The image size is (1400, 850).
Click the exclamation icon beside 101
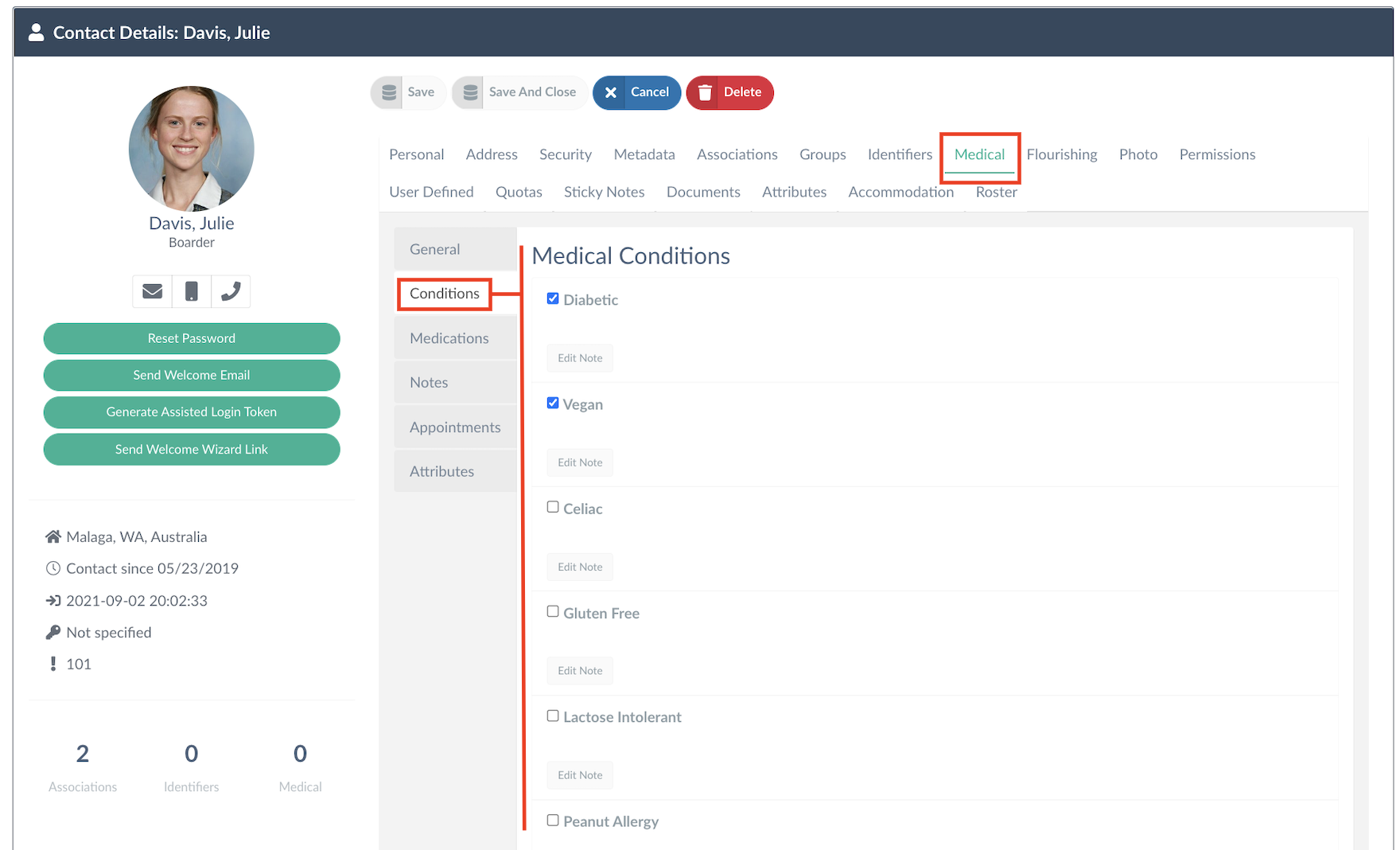tap(53, 664)
